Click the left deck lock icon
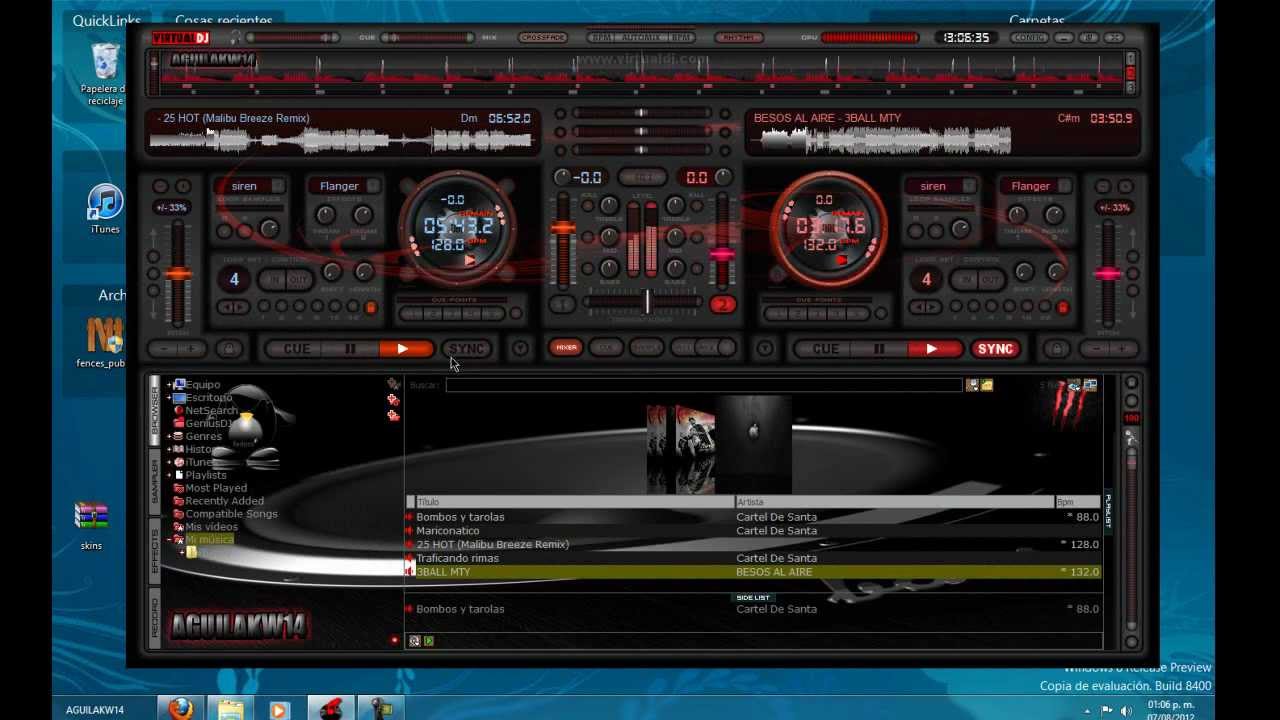The width and height of the screenshot is (1280, 720). [229, 349]
